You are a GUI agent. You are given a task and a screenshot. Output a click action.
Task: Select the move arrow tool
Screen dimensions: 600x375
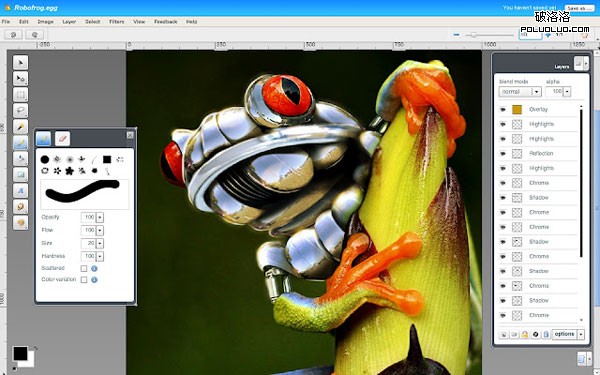click(20, 62)
